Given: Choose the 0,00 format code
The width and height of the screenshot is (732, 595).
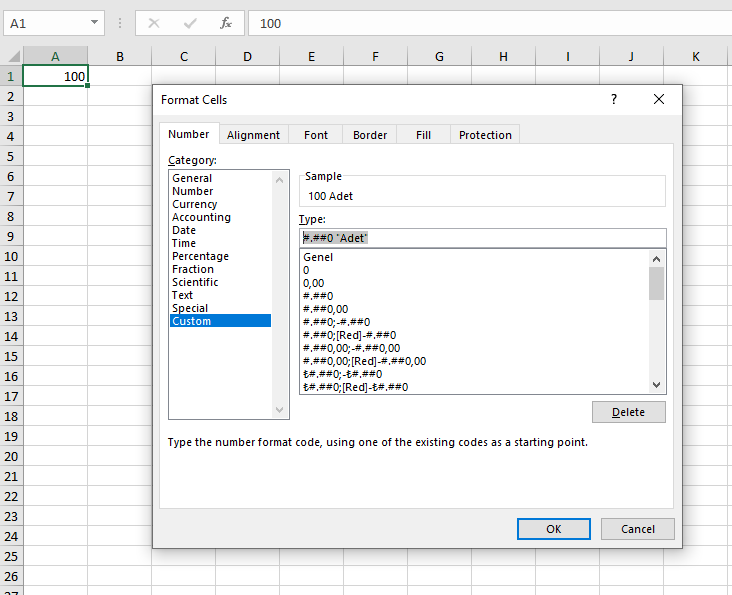Looking at the screenshot, I should coord(314,283).
